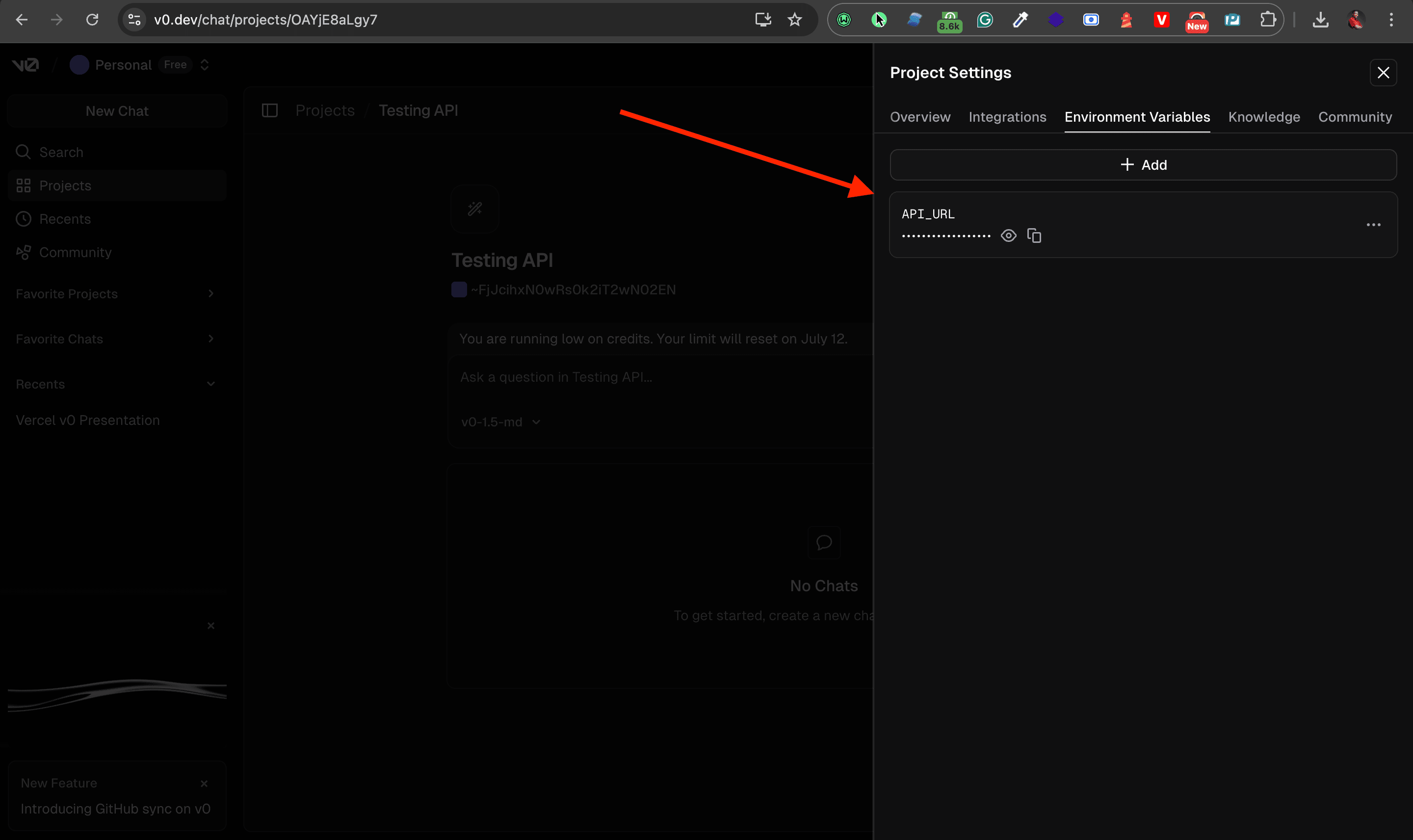Open the blue camera screenshot extension

click(1091, 20)
